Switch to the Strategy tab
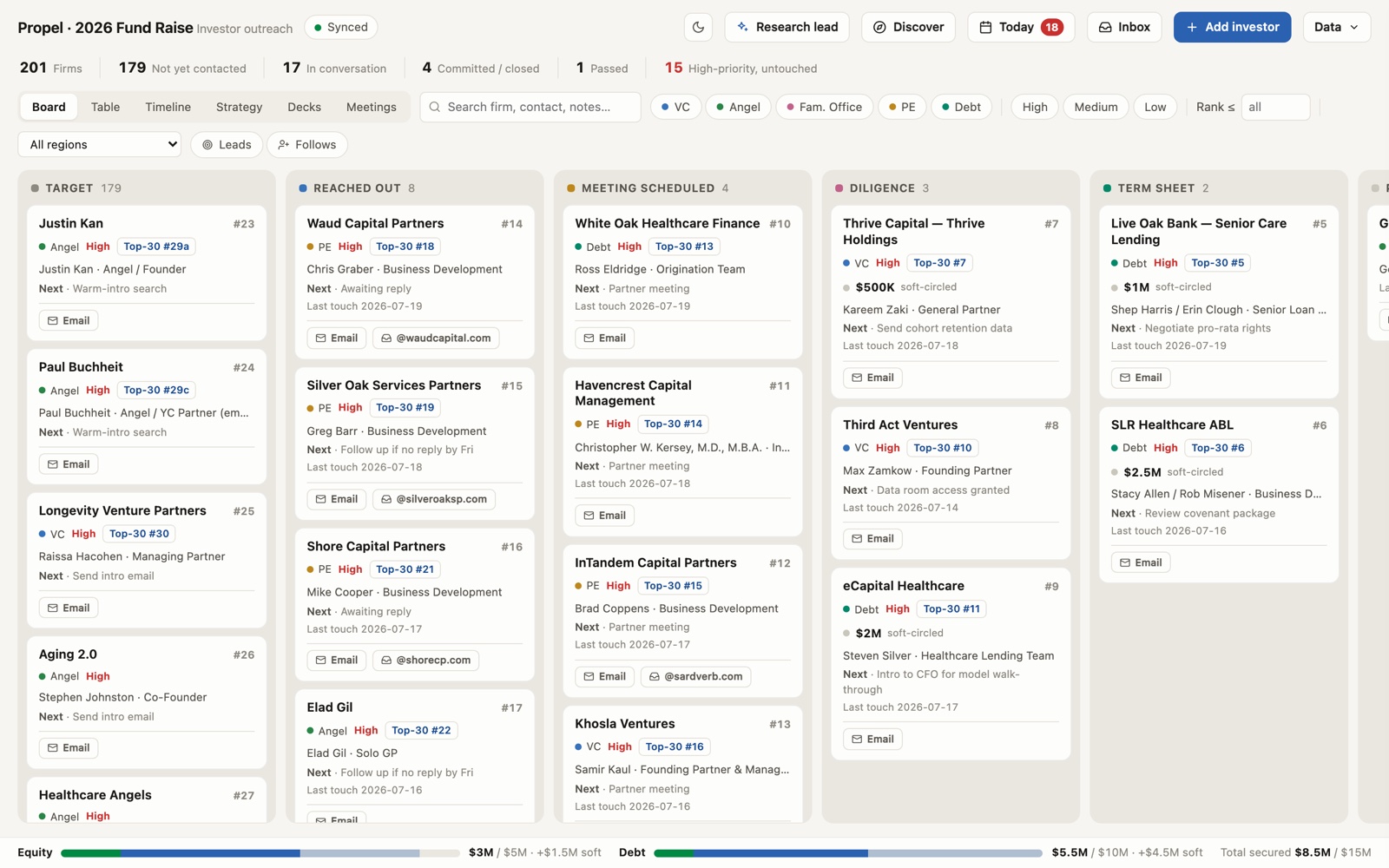The height and width of the screenshot is (868, 1389). [x=239, y=107]
